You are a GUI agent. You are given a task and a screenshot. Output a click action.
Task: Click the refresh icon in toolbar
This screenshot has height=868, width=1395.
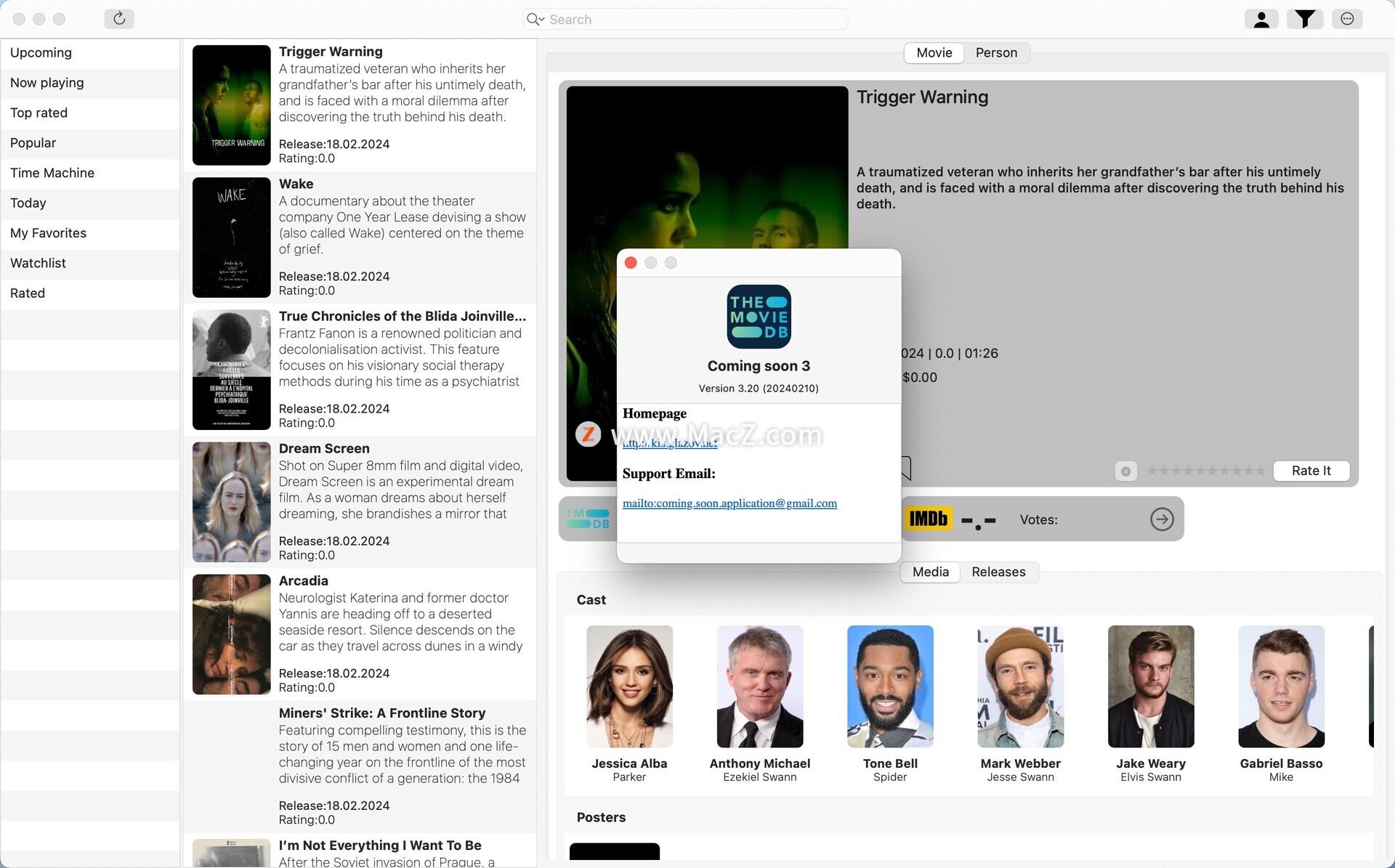pyautogui.click(x=119, y=19)
